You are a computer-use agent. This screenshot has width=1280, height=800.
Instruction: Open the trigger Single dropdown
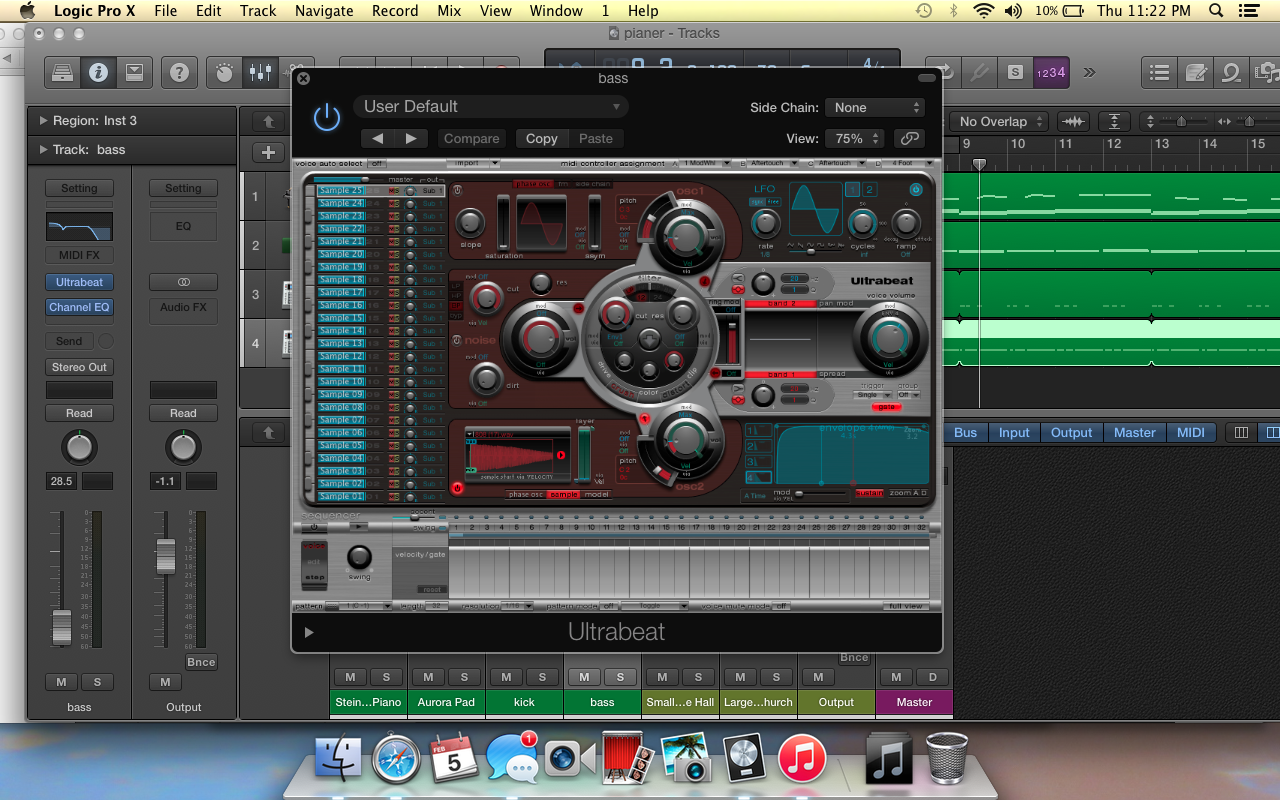click(x=872, y=395)
